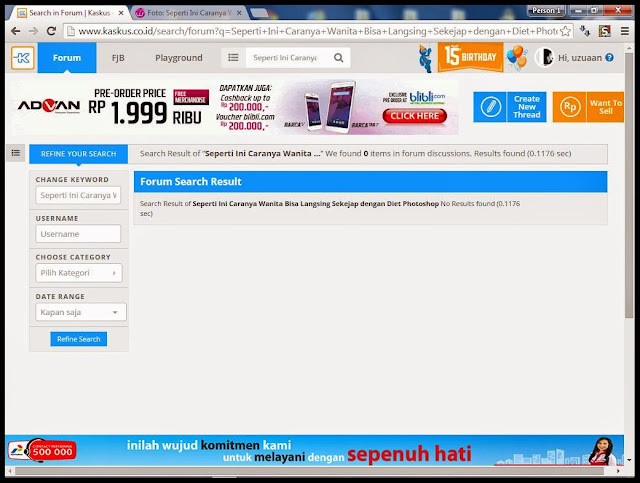This screenshot has height=483, width=640.
Task: Click the Rp coin icon
Action: [570, 107]
